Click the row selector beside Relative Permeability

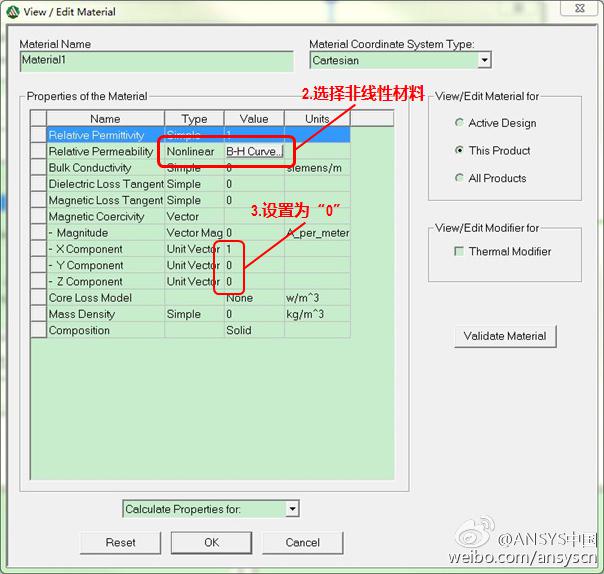tap(39, 151)
